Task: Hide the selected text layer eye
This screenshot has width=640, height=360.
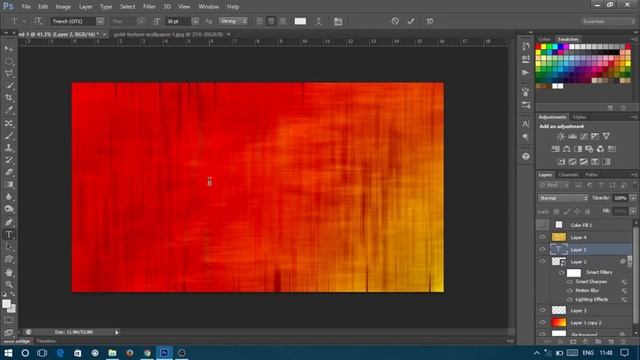Action: (x=542, y=249)
